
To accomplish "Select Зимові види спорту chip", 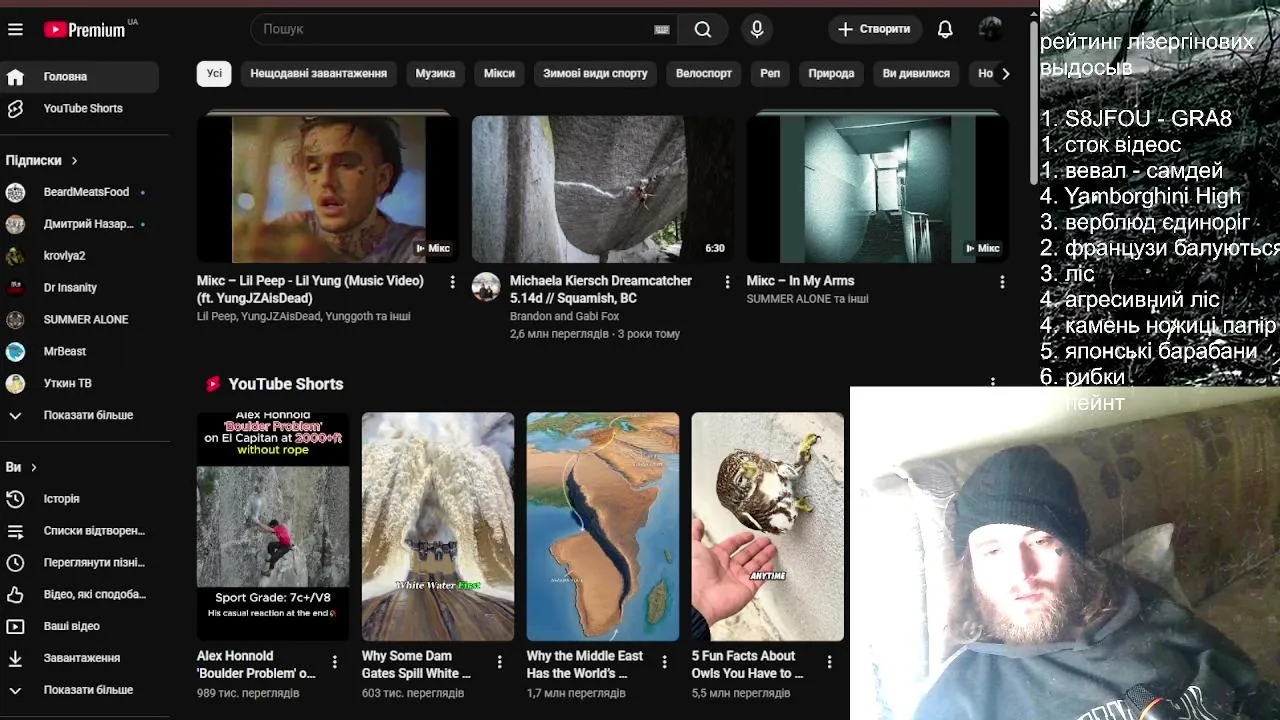I will (x=595, y=73).
